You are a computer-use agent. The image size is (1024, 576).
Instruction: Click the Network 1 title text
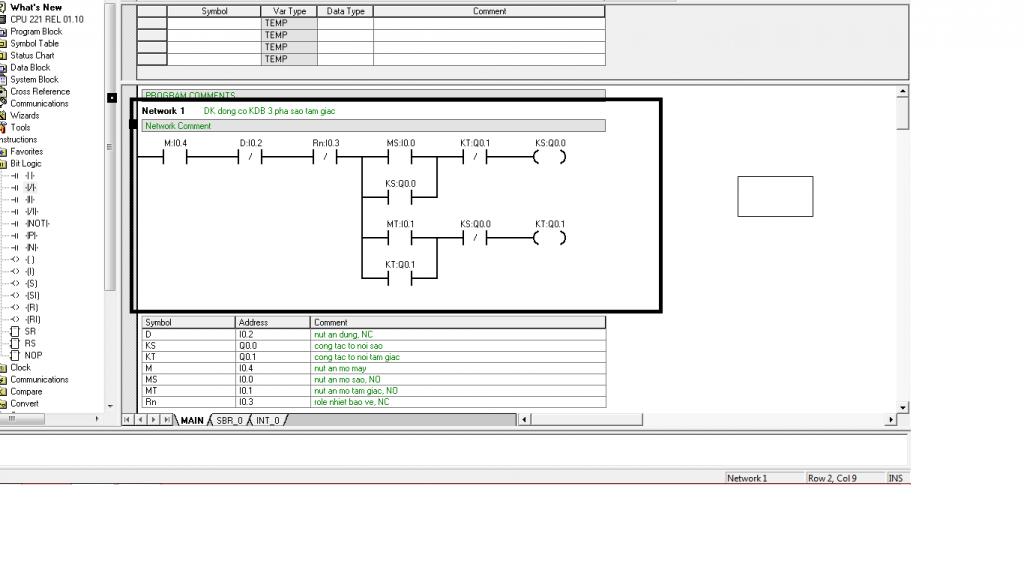[x=163, y=111]
